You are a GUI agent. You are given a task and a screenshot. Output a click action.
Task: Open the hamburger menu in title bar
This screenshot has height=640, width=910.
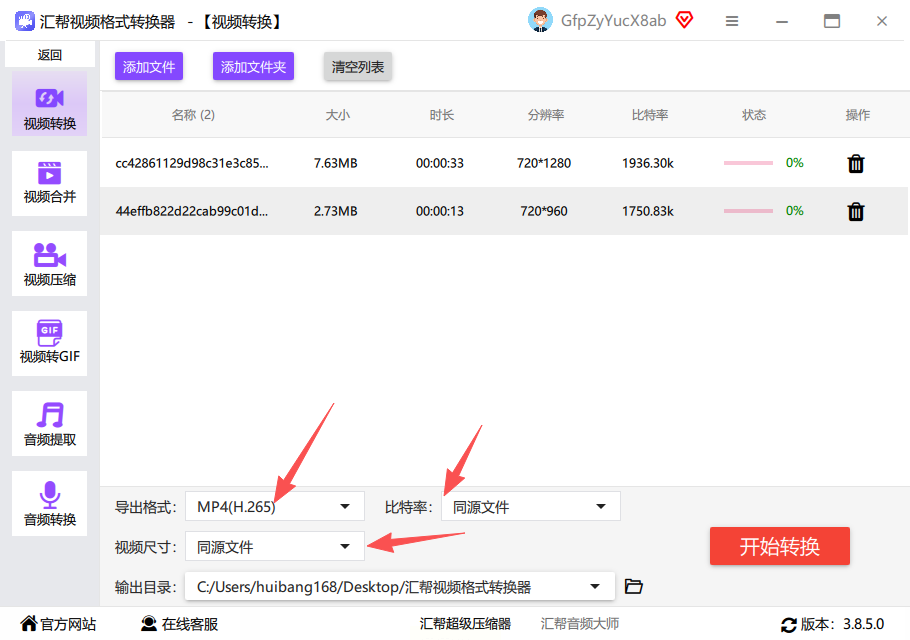click(x=732, y=21)
